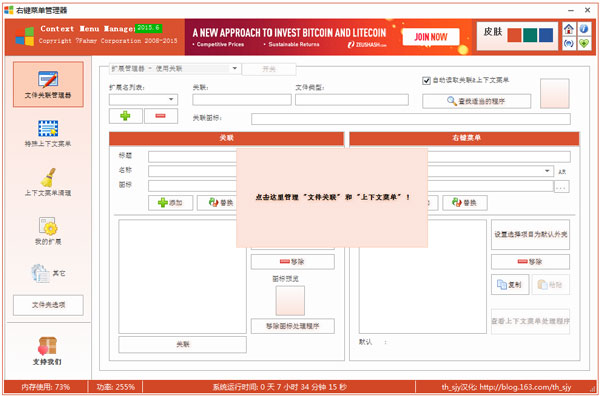
Task: Click the green plus add-extension button
Action: point(126,116)
